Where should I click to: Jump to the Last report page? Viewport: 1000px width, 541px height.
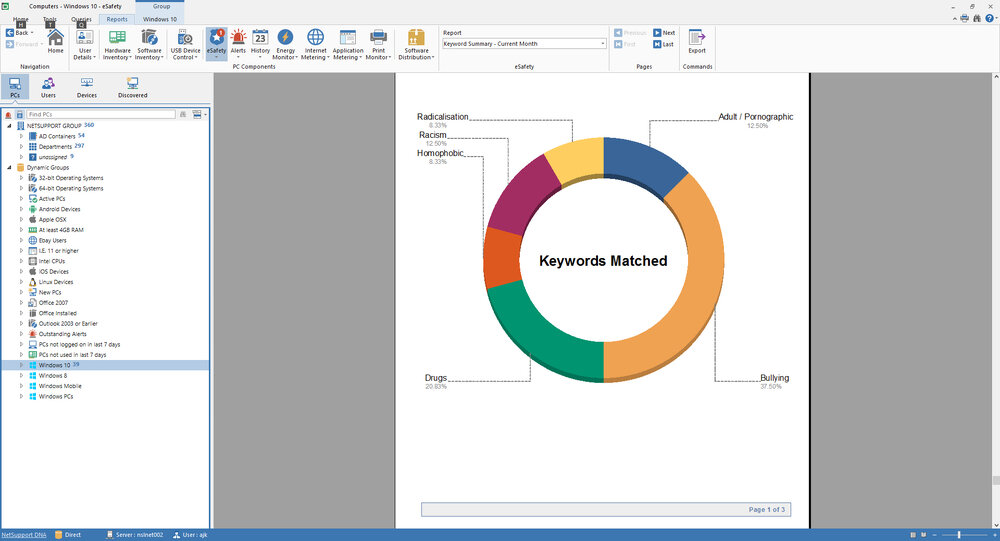(663, 44)
